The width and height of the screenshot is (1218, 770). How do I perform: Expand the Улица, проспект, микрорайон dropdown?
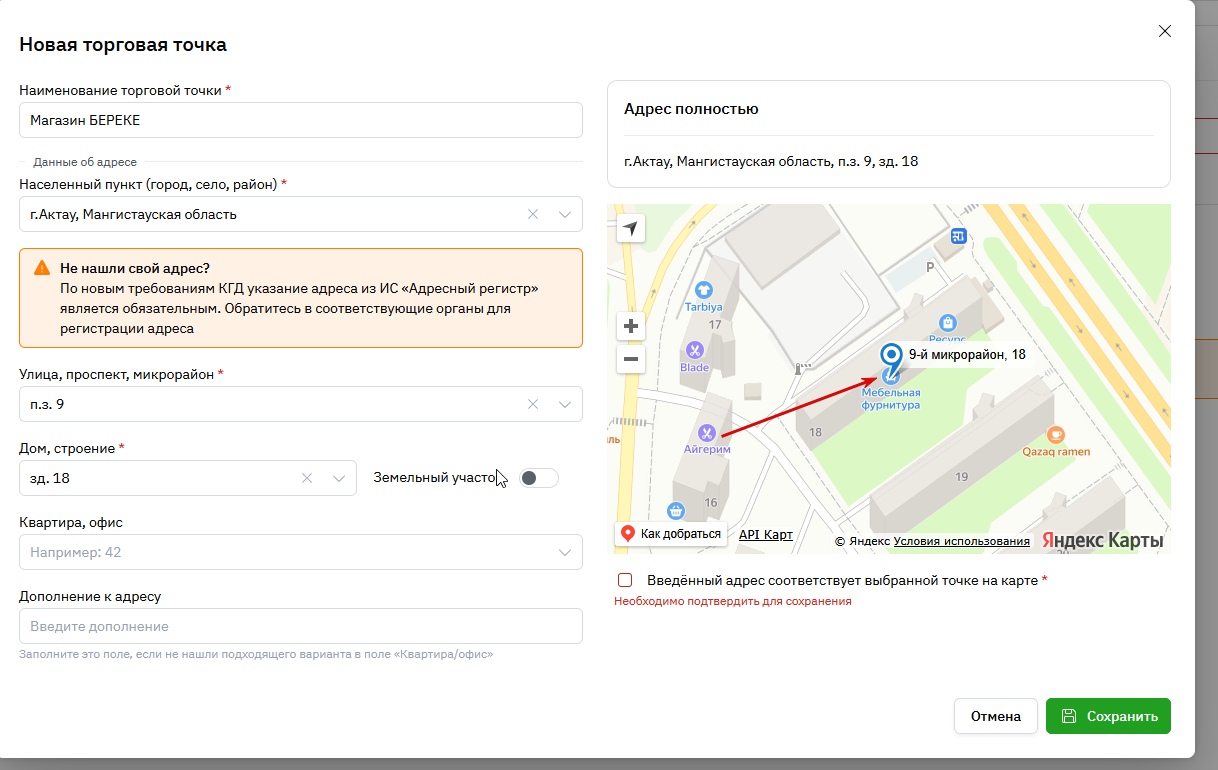[x=565, y=404]
